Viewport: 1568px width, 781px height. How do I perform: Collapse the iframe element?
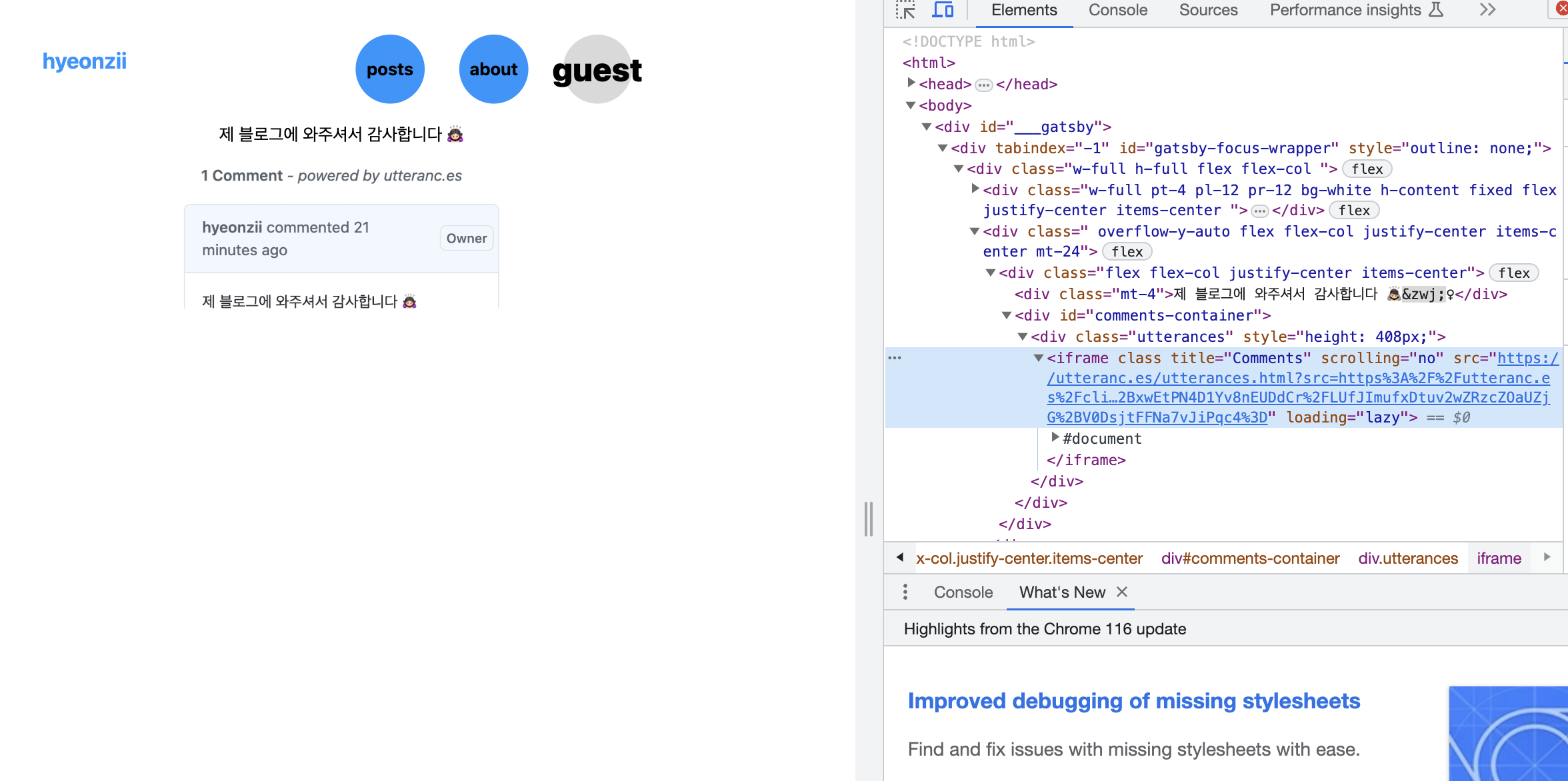click(1039, 358)
